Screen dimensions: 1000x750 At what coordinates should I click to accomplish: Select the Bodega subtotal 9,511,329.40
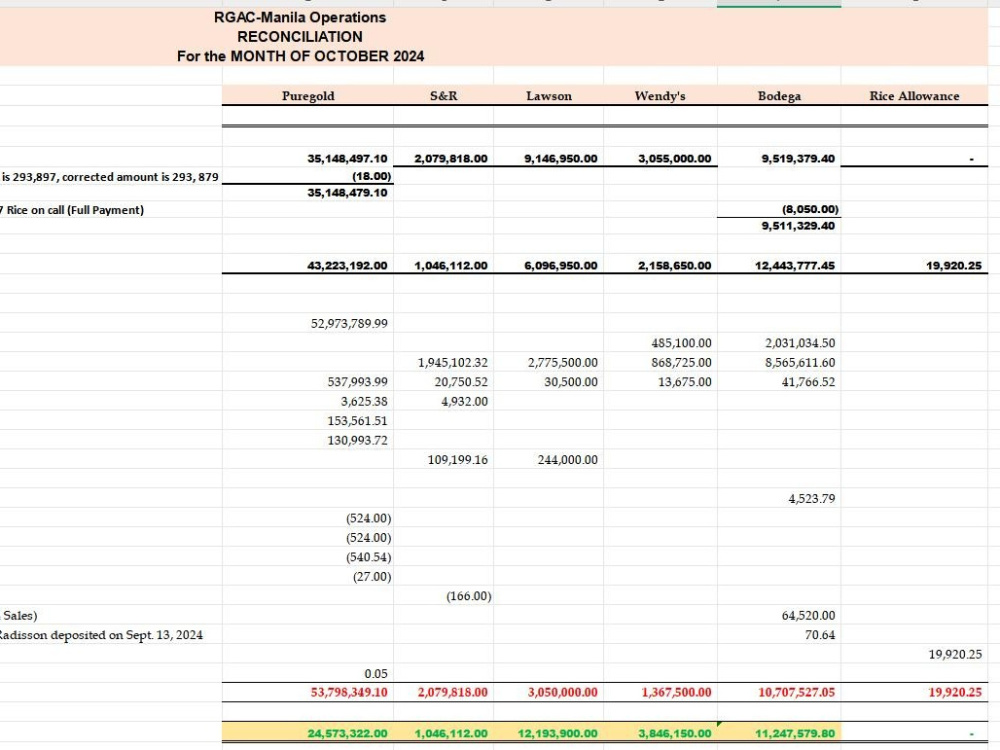[798, 226]
